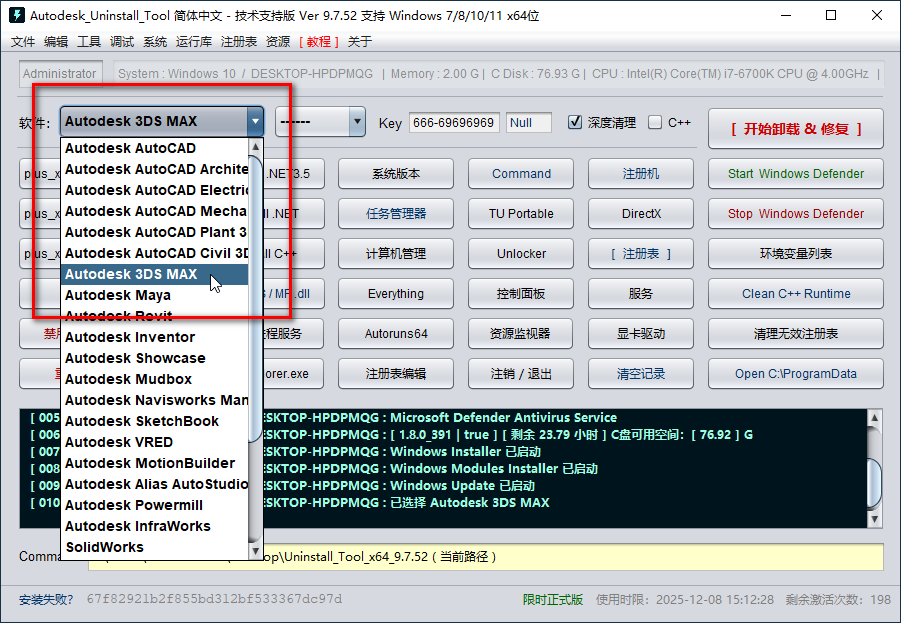901x623 pixels.
Task: Open 任务管理器
Action: point(396,214)
